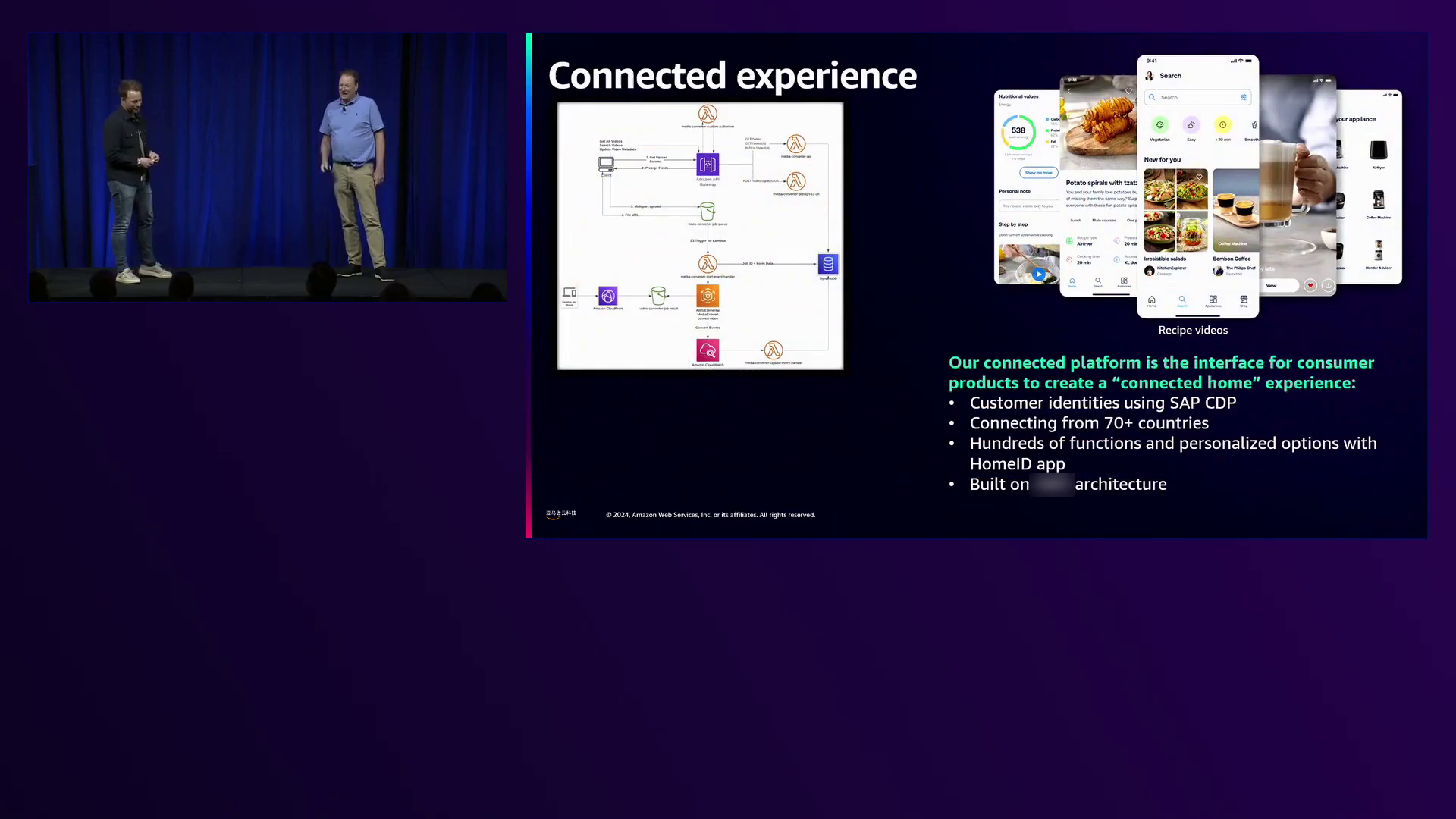This screenshot has height=819, width=1456.
Task: Click the Amazon CloudWatch icon
Action: coord(708,350)
